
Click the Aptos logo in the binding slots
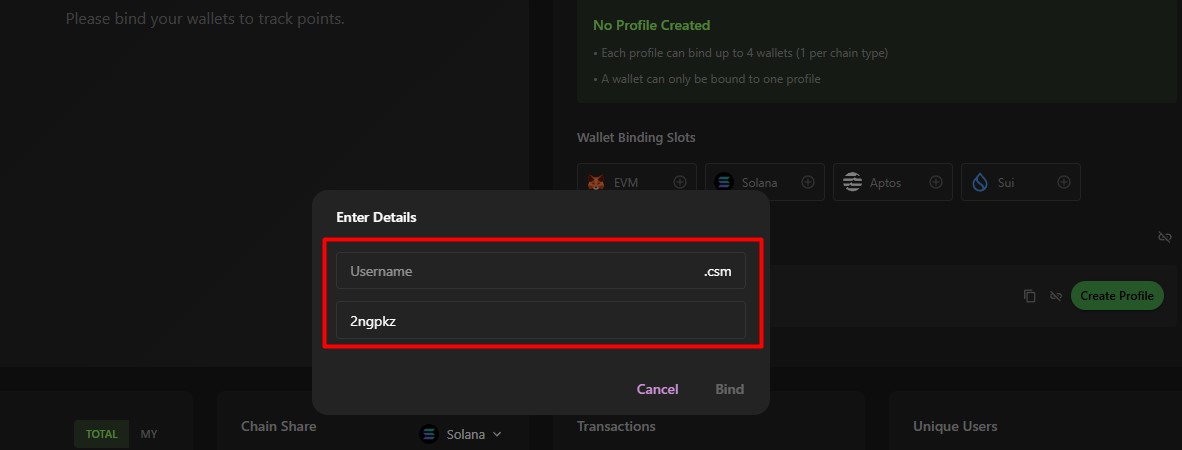(852, 182)
